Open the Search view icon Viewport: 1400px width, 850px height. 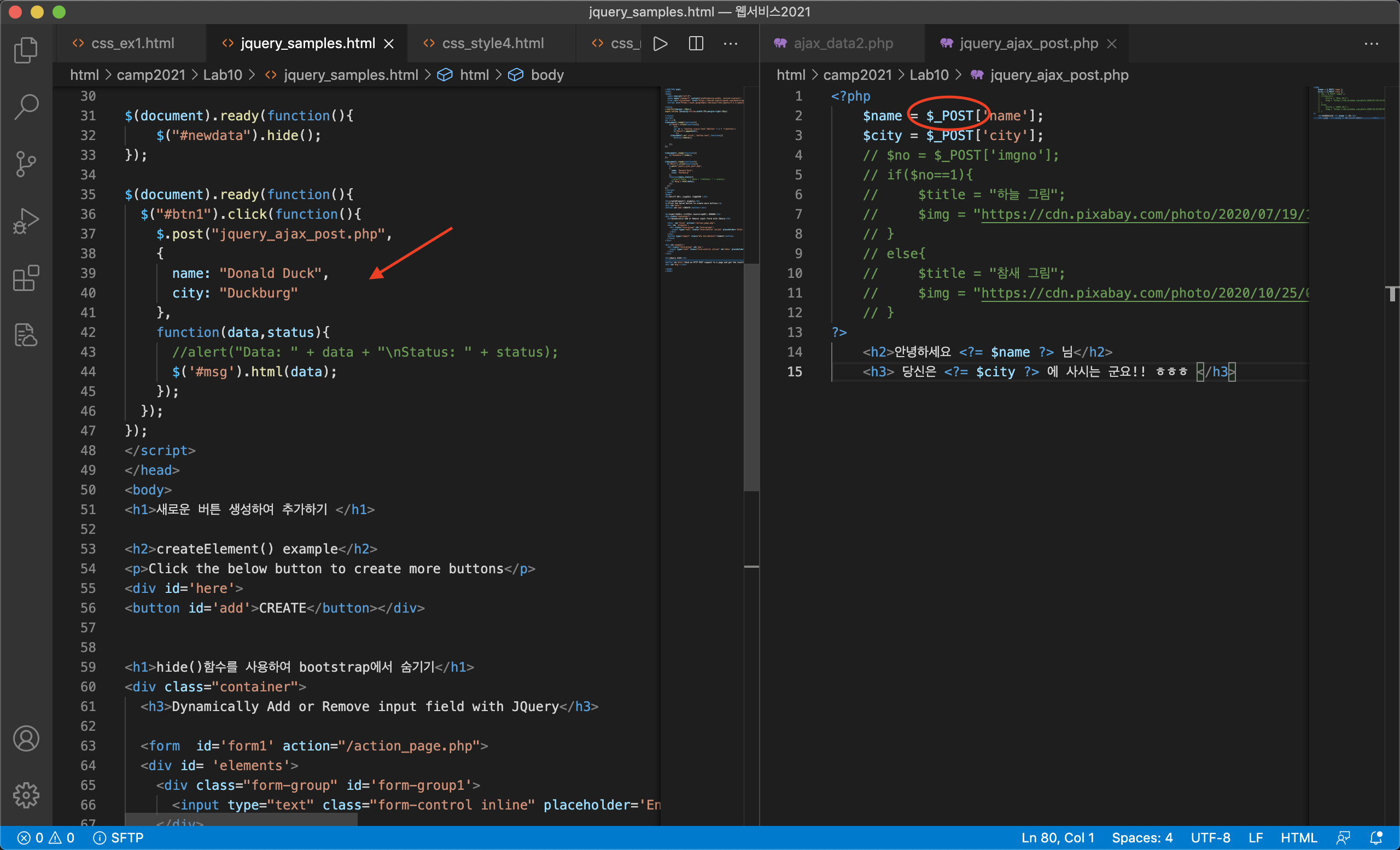click(26, 107)
